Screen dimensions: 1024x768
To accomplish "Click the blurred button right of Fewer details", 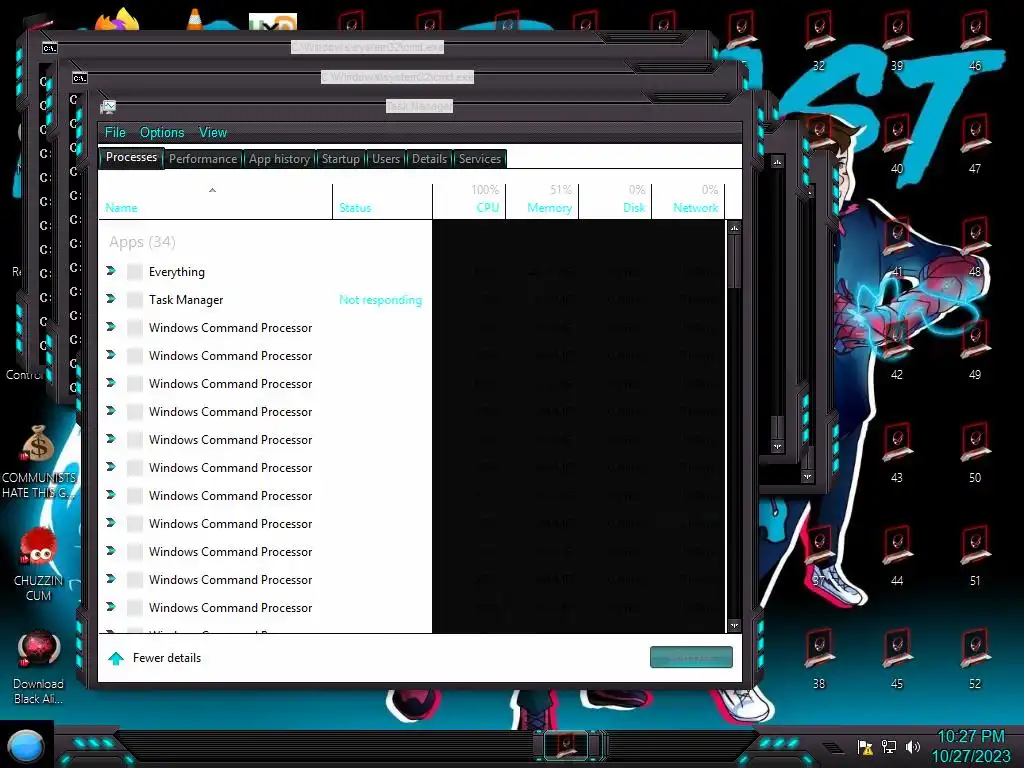I will coord(691,657).
